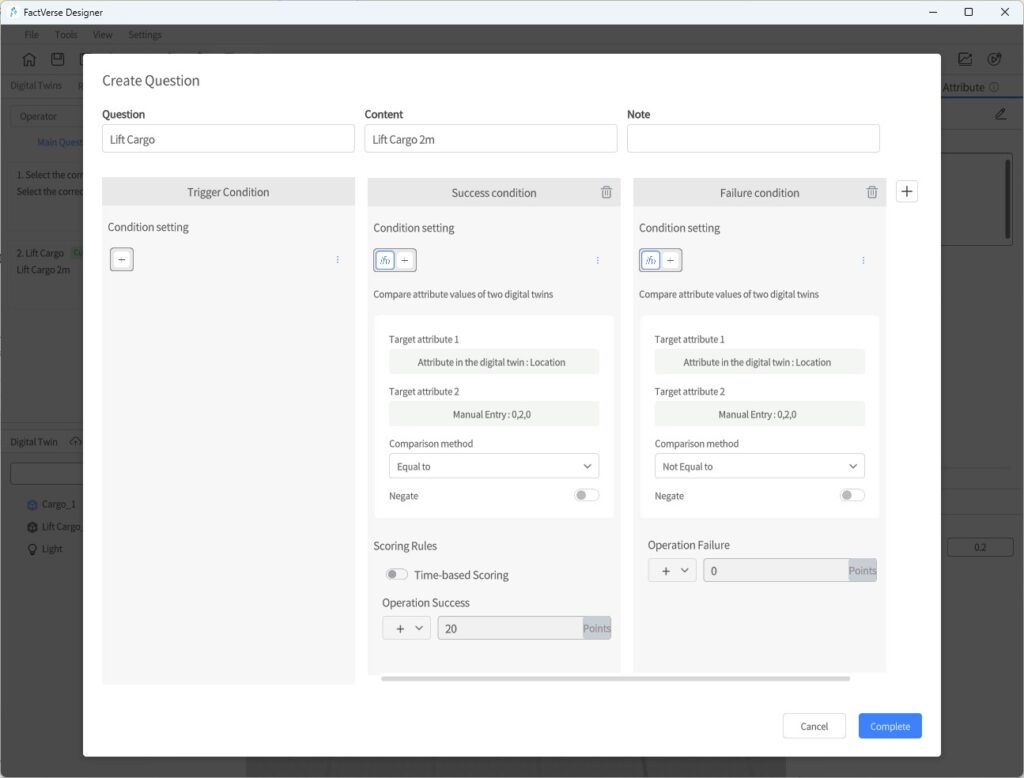Open the three-dot menu in Trigger Condition
The image size is (1024, 778).
click(x=337, y=260)
